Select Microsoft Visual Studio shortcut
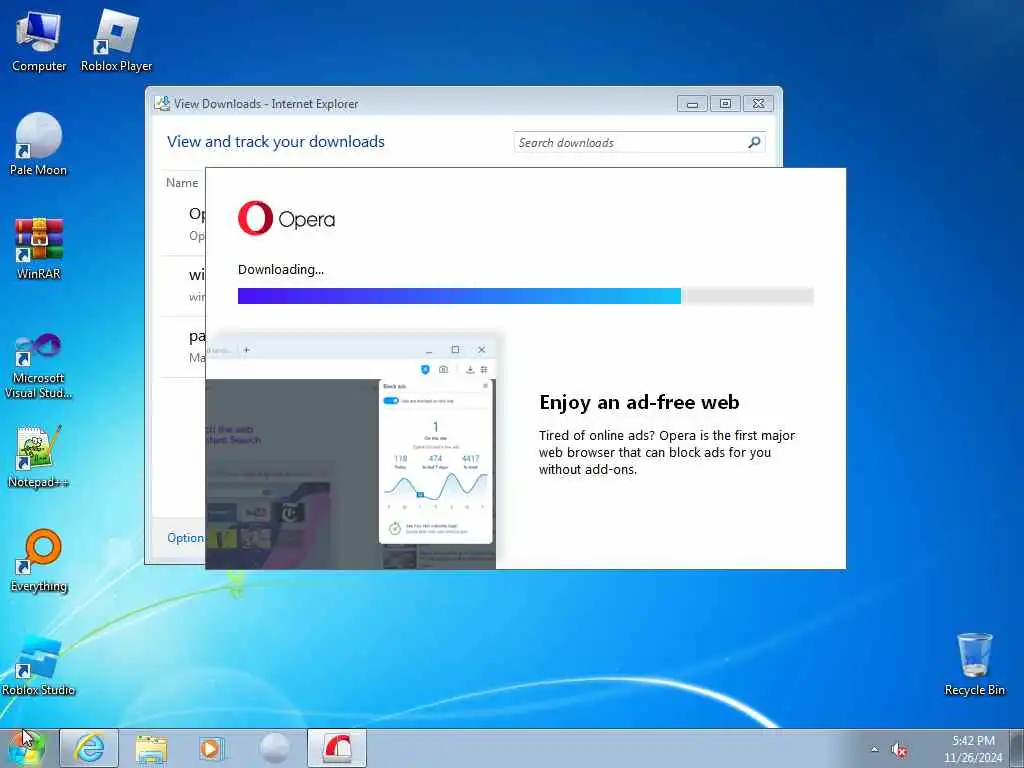 click(x=39, y=366)
